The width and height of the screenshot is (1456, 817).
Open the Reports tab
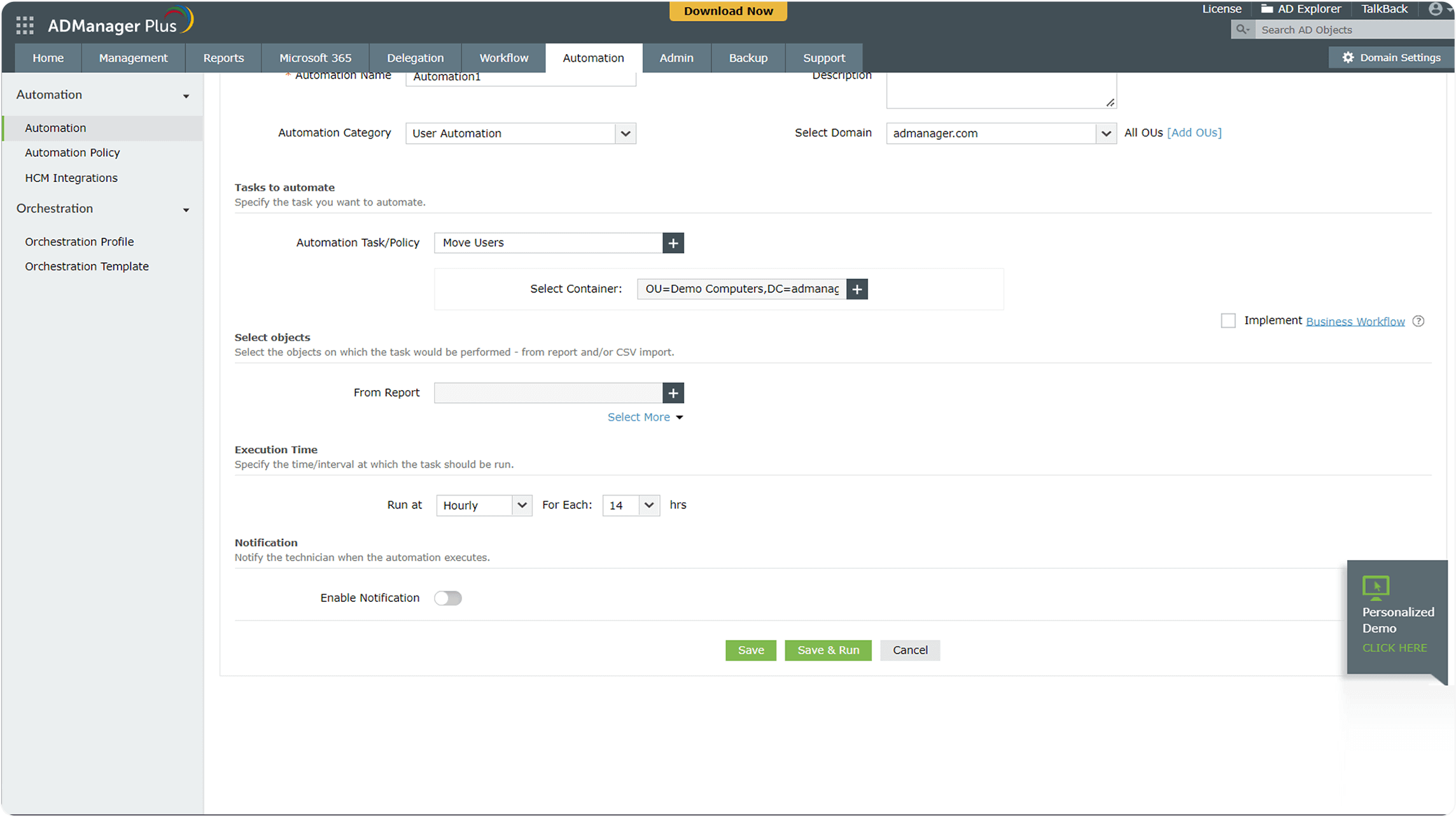click(x=223, y=57)
